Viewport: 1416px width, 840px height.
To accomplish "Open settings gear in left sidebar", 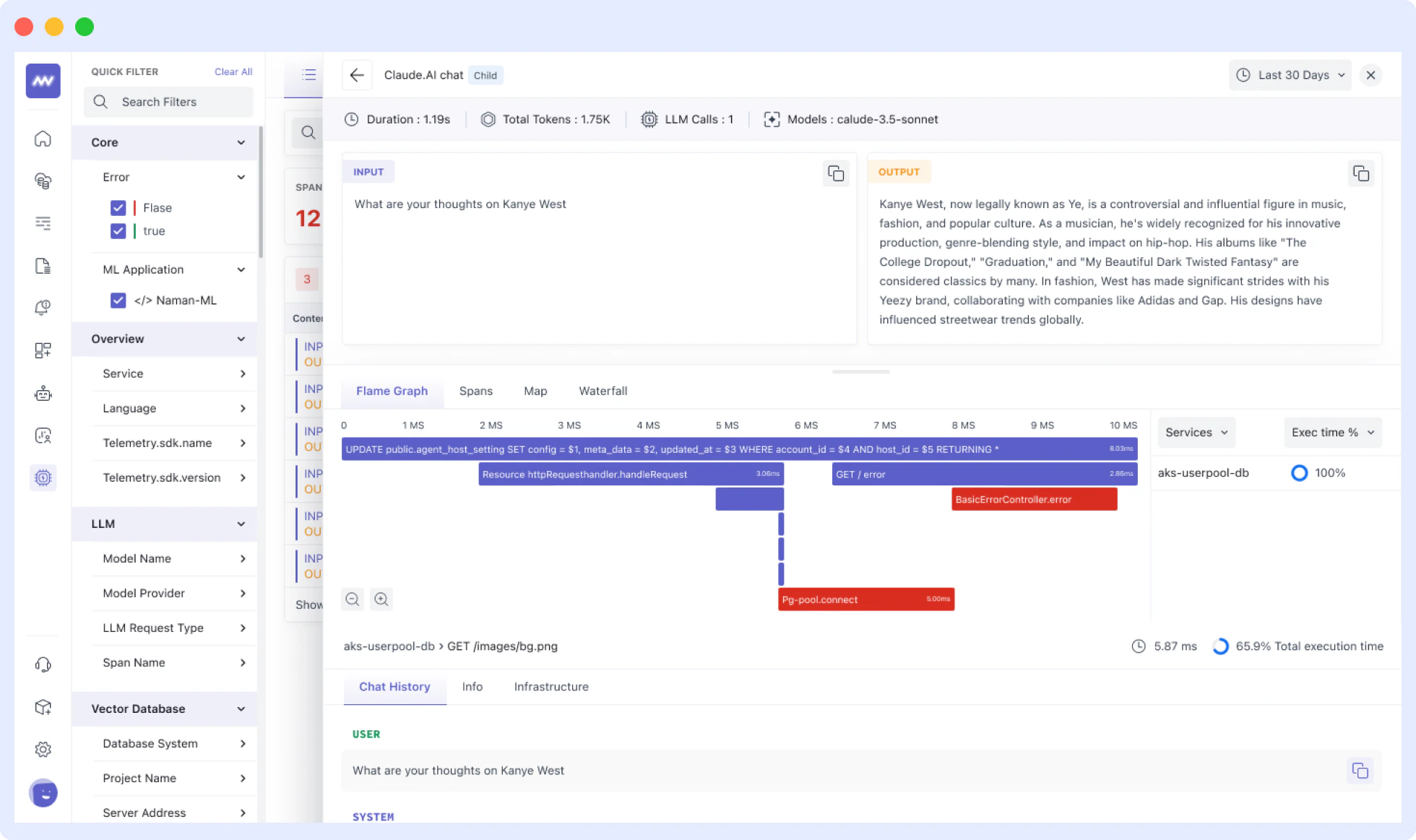I will tap(43, 749).
